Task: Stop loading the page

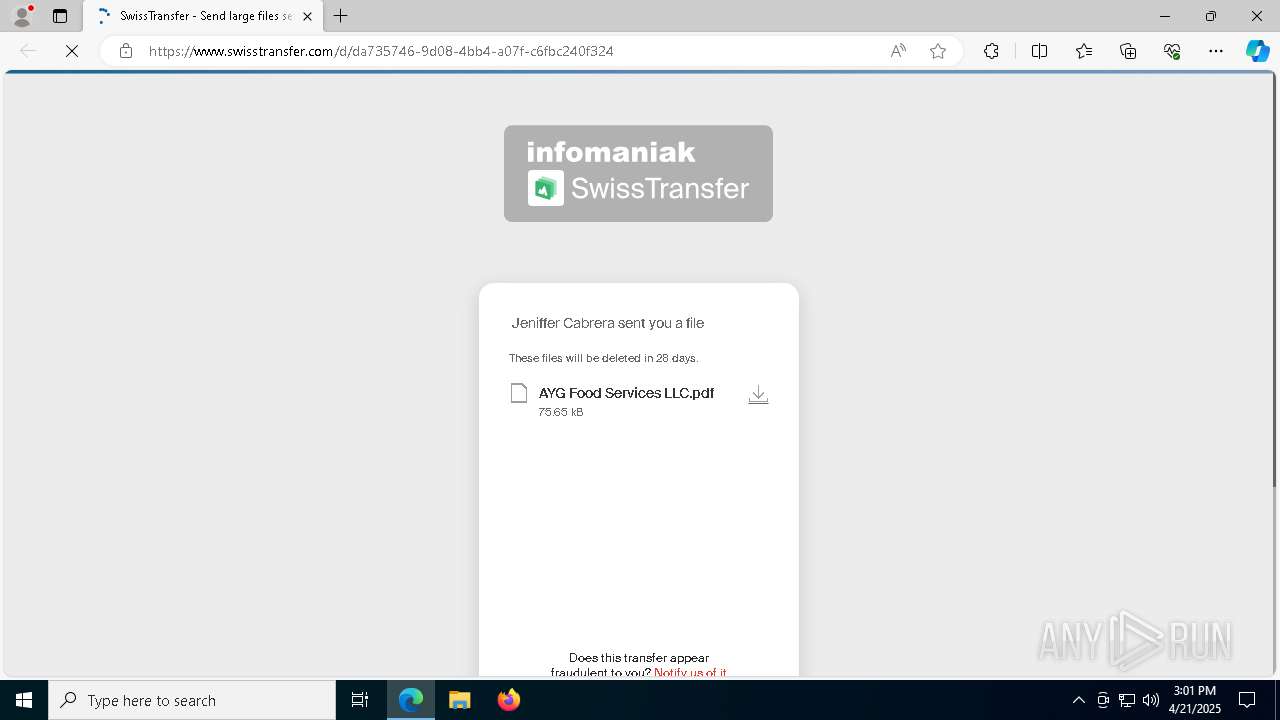Action: [x=72, y=51]
